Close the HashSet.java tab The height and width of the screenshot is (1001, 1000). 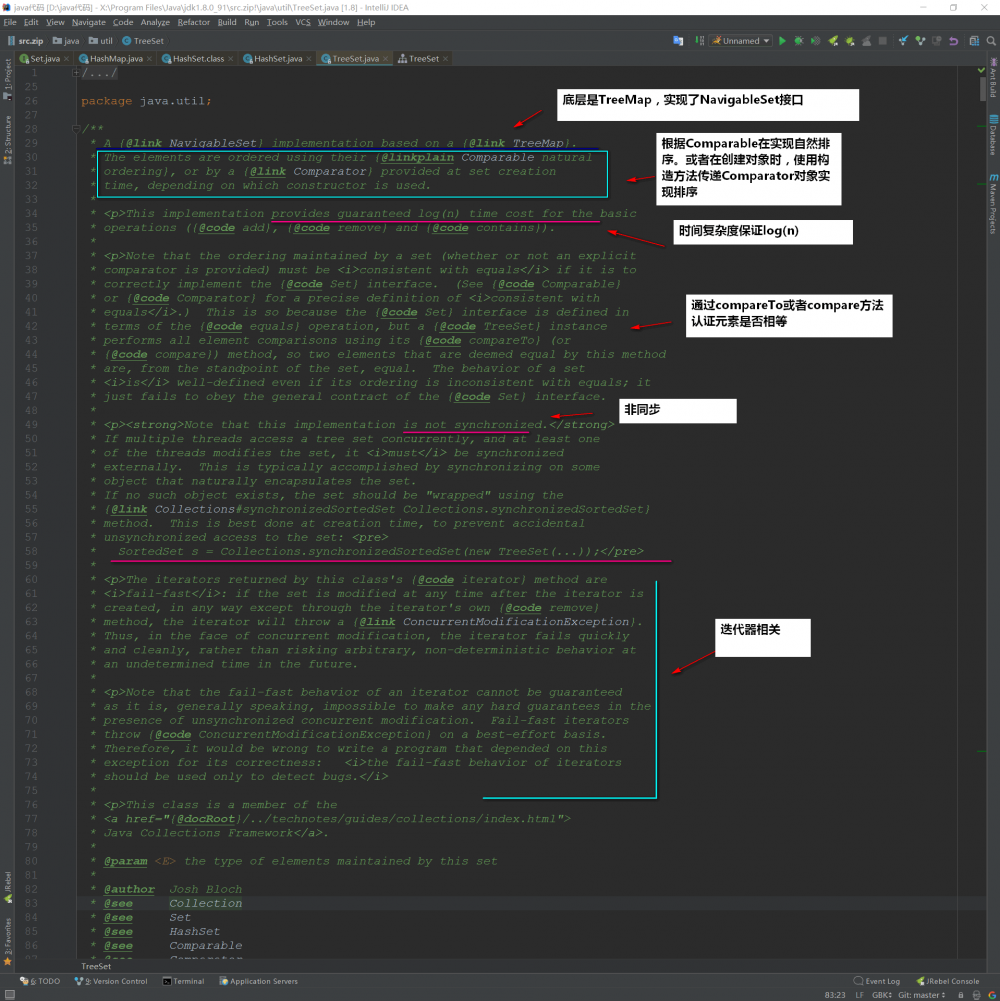pos(309,59)
